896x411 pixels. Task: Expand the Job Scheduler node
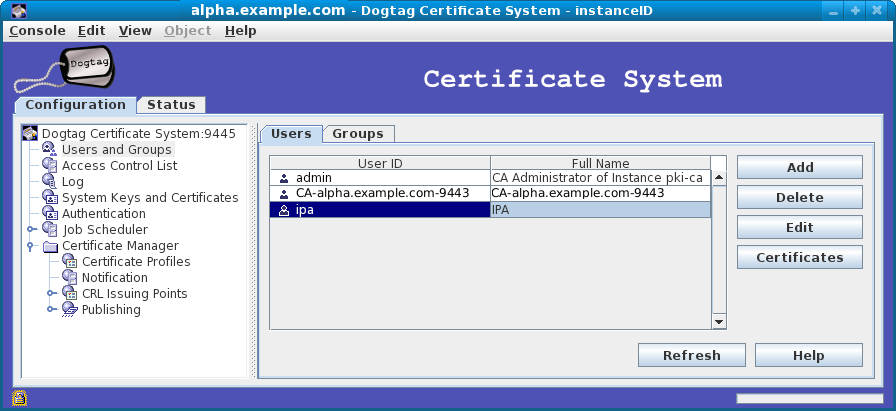(x=31, y=229)
